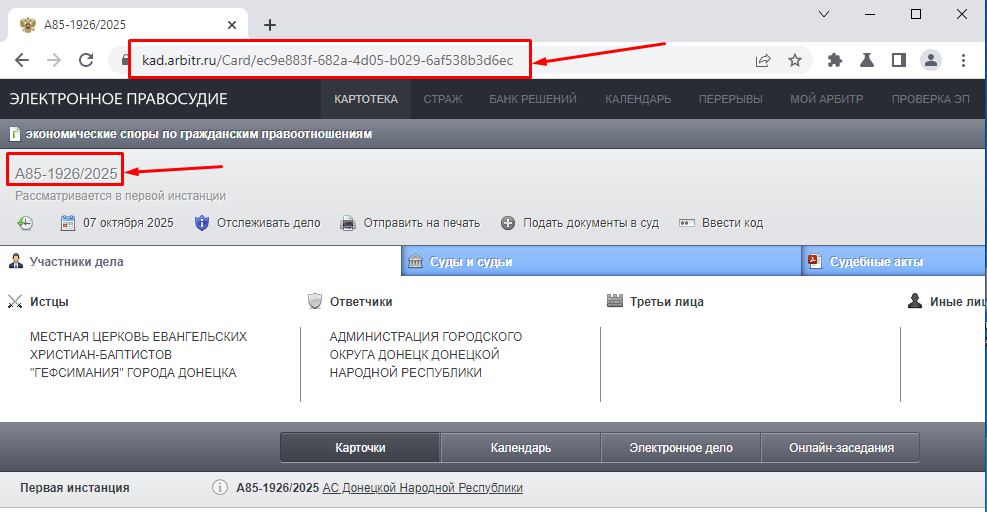Open АС Донецкой Народной Республики link
987x512 pixels.
tap(422, 488)
